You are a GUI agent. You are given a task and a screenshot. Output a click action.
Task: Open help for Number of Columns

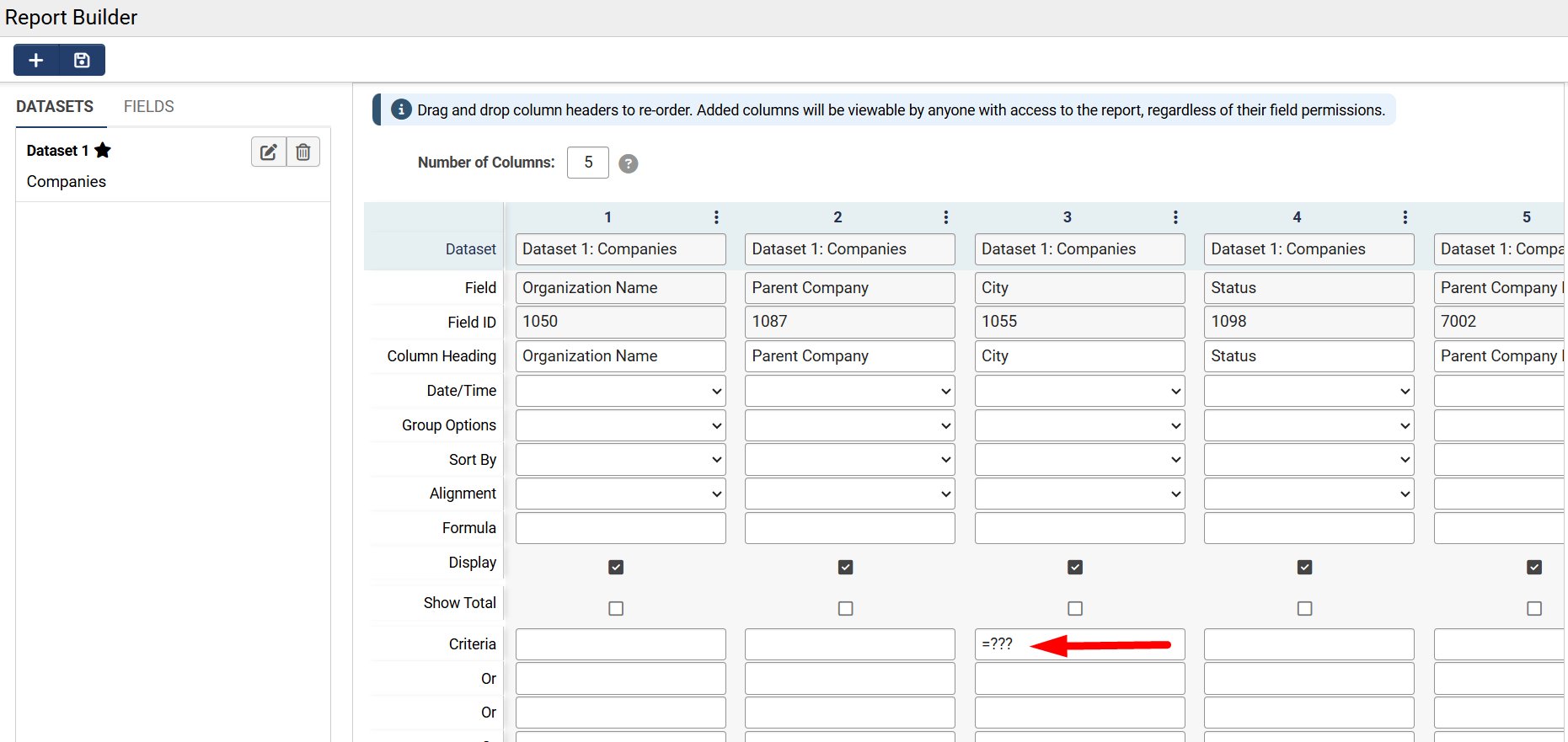point(629,163)
